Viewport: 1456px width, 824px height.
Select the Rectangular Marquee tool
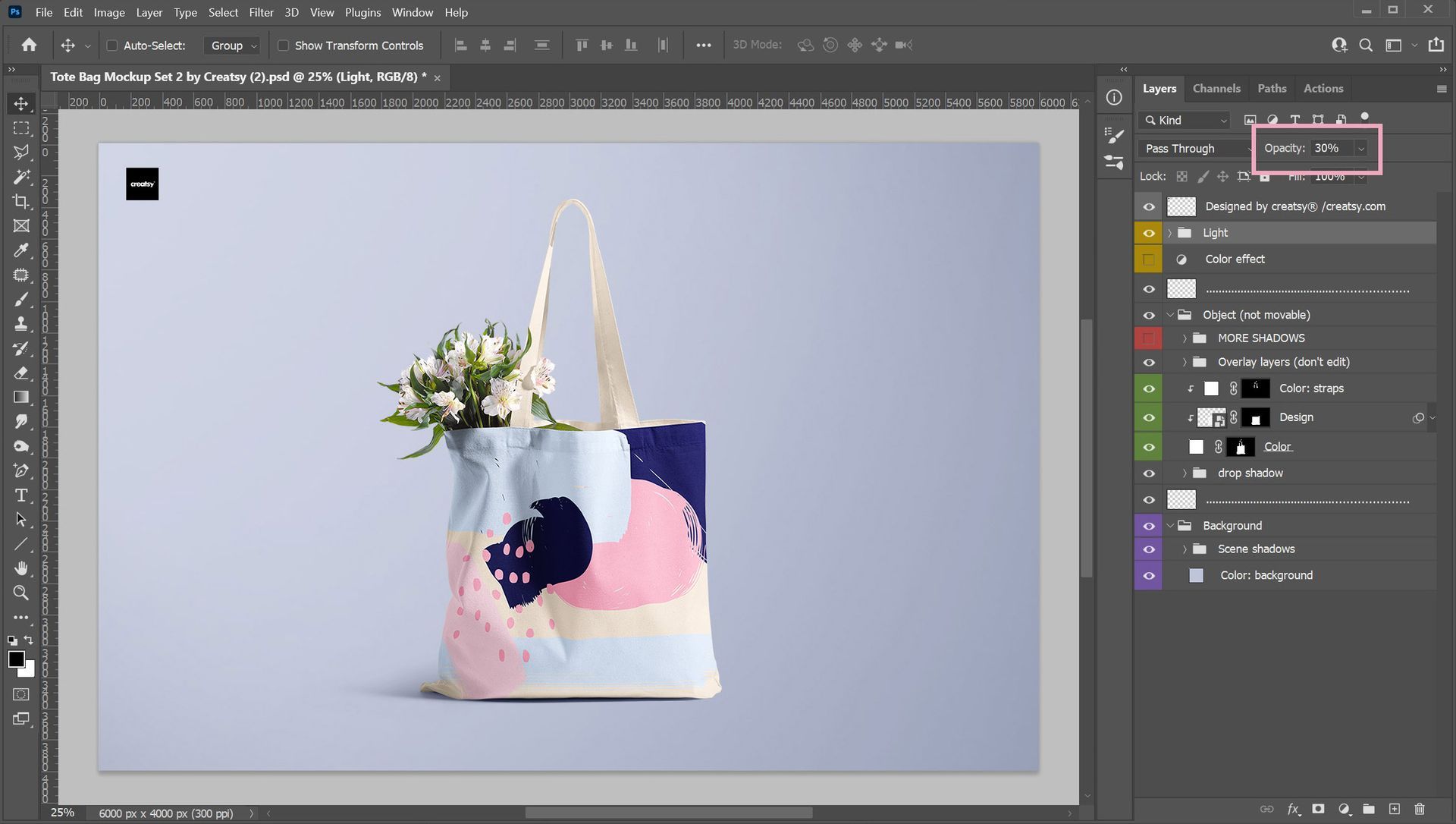[21, 128]
